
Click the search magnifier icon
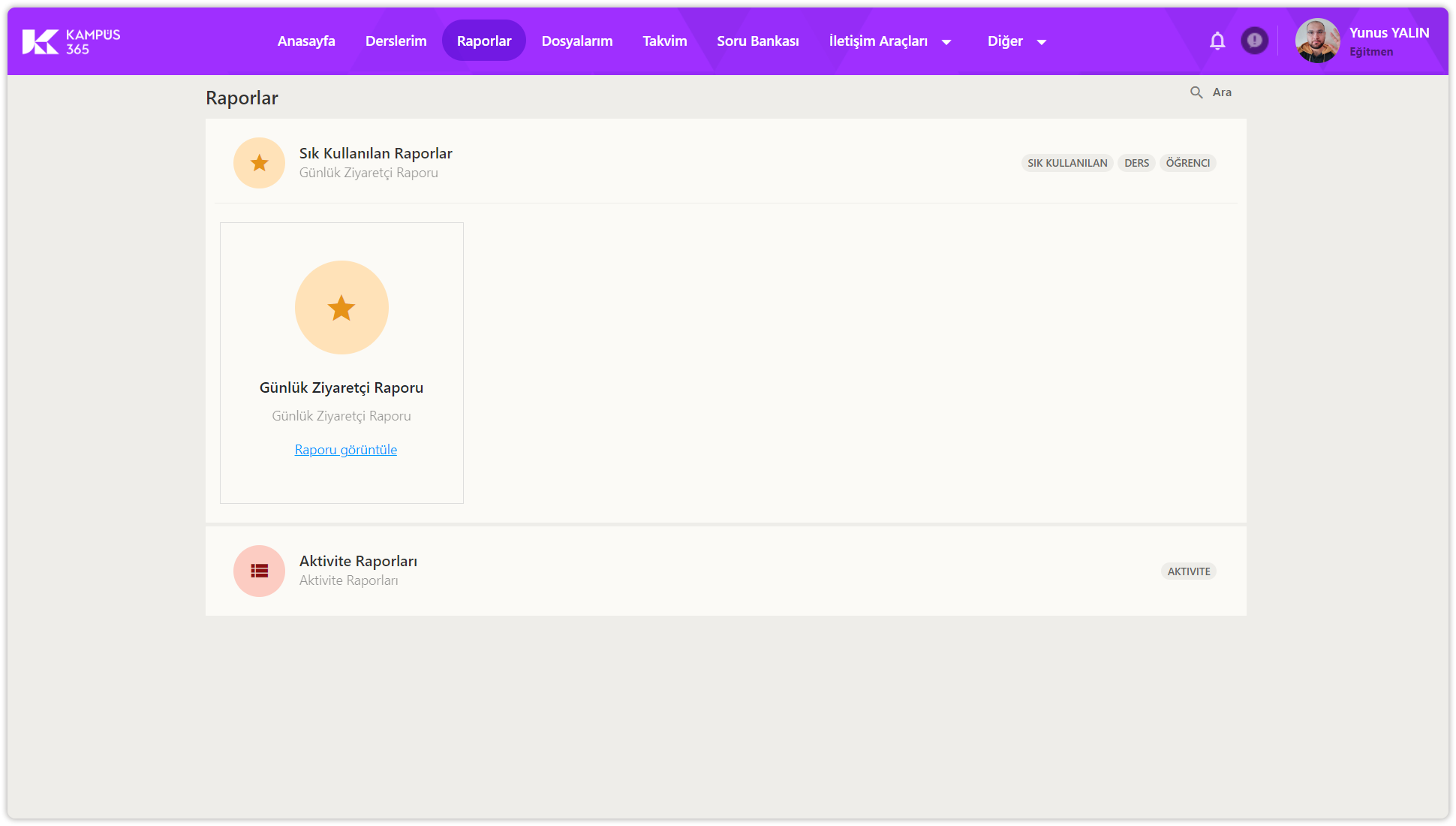pyautogui.click(x=1196, y=92)
